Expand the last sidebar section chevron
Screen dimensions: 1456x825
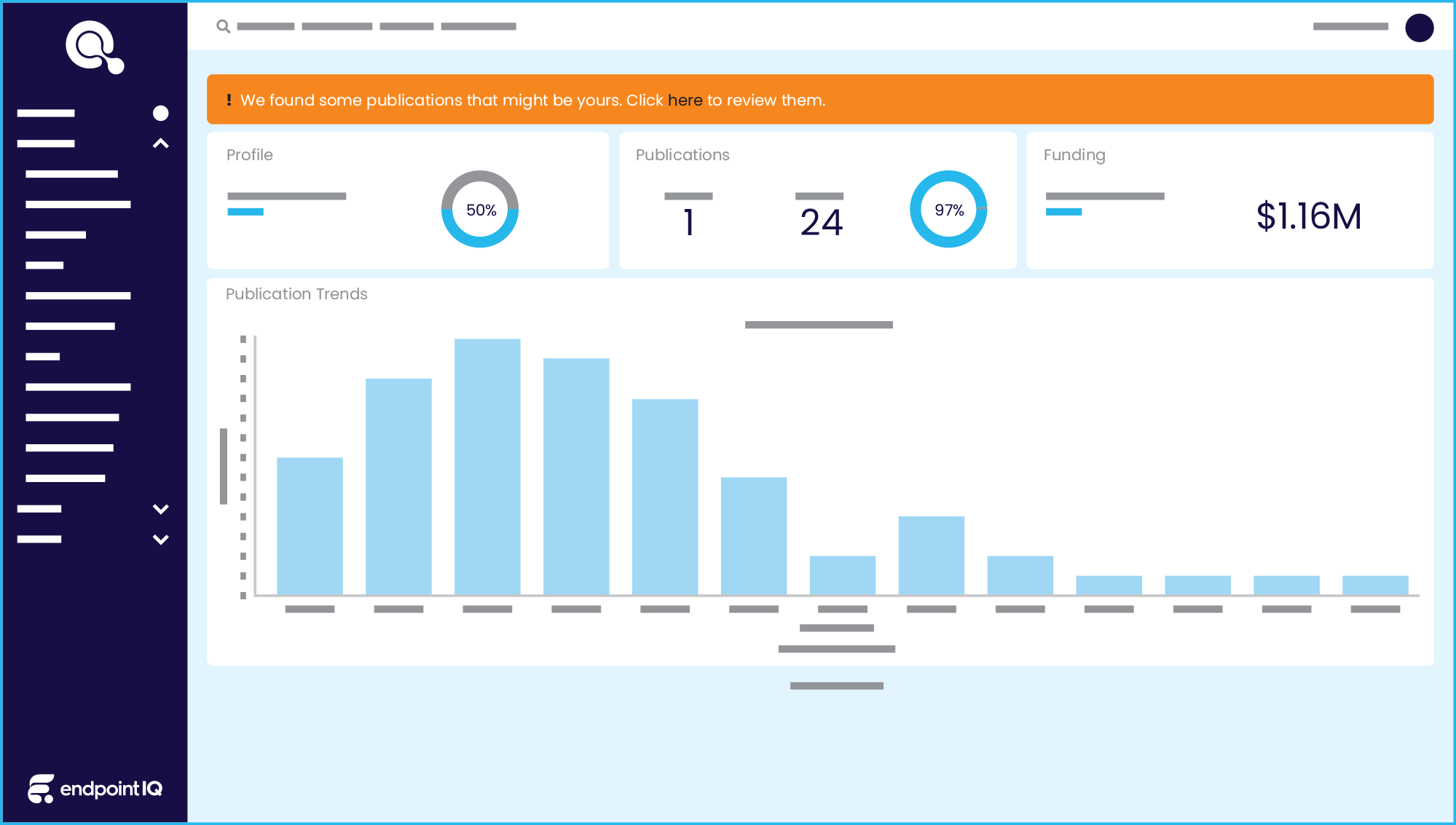pyautogui.click(x=161, y=540)
